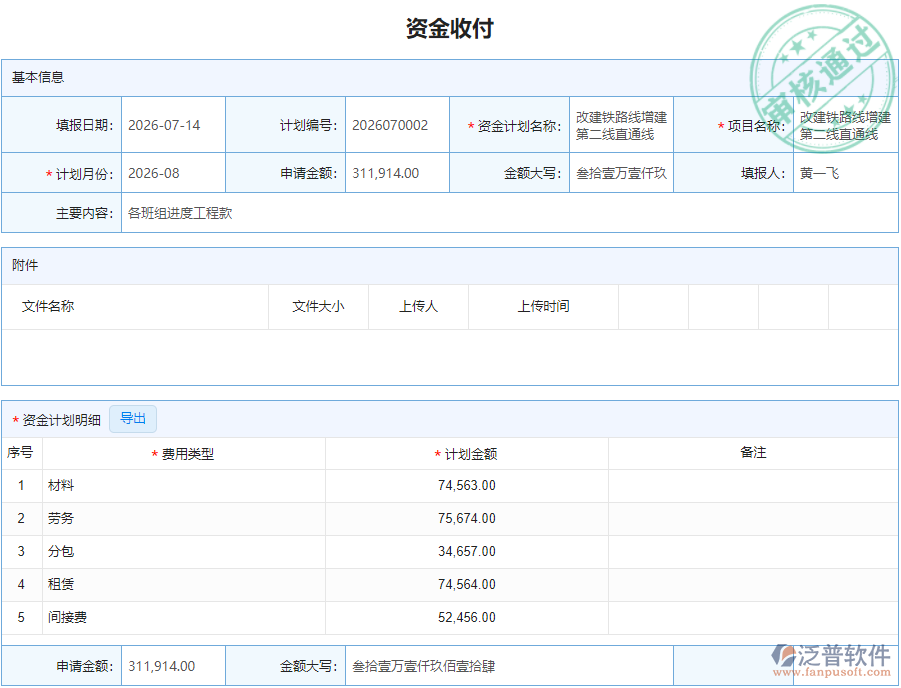Select the 填报人 name 黄一飞
901x688 pixels.
coord(819,172)
